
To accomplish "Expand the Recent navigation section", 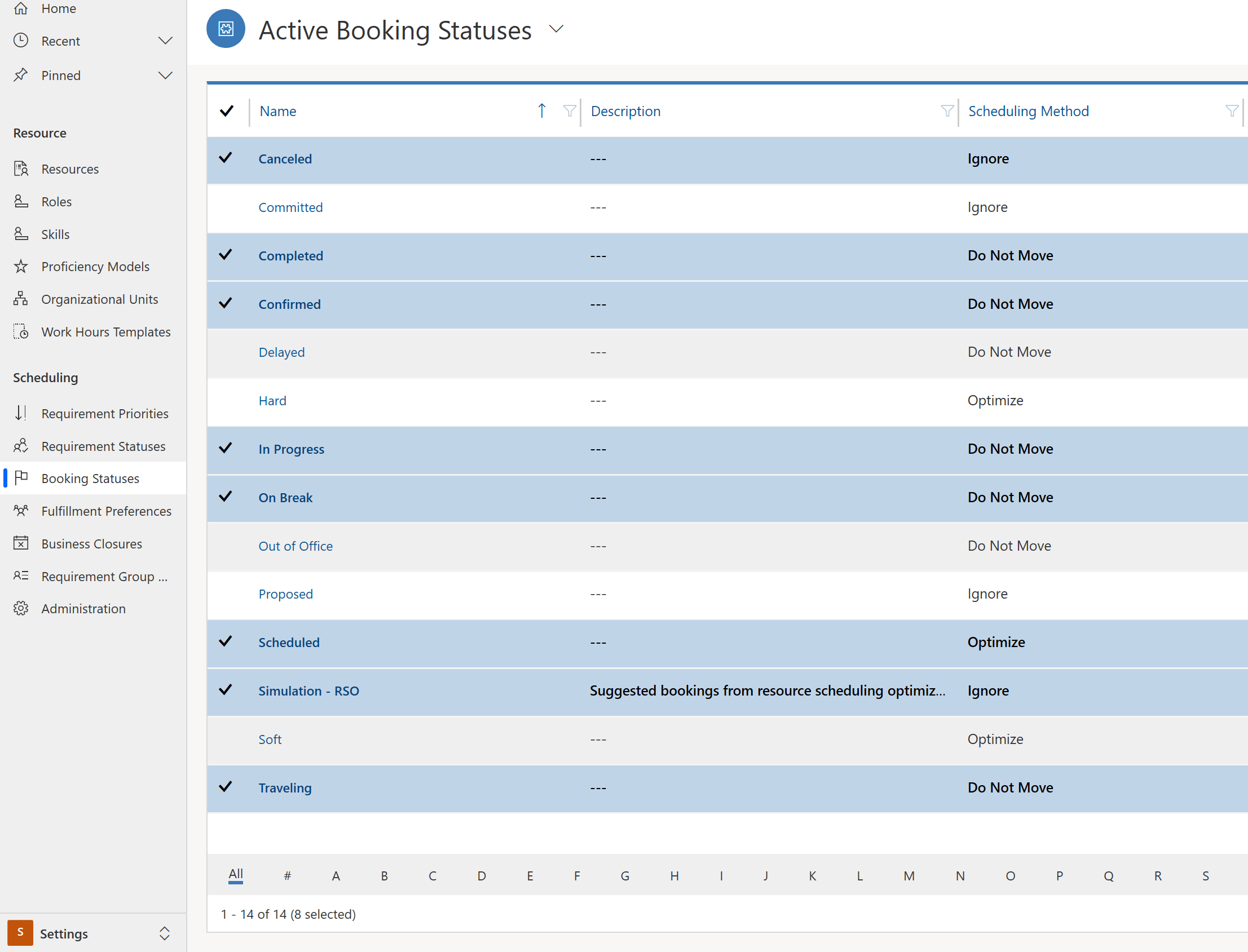I will coord(166,41).
